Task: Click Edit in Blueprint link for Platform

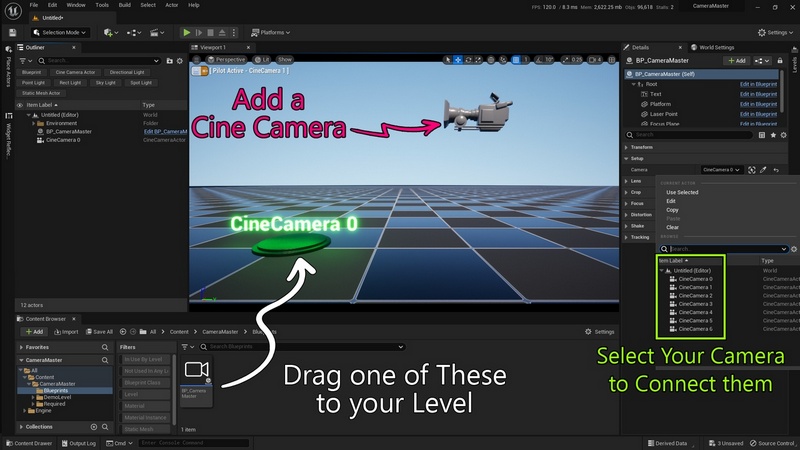Action: pos(759,105)
